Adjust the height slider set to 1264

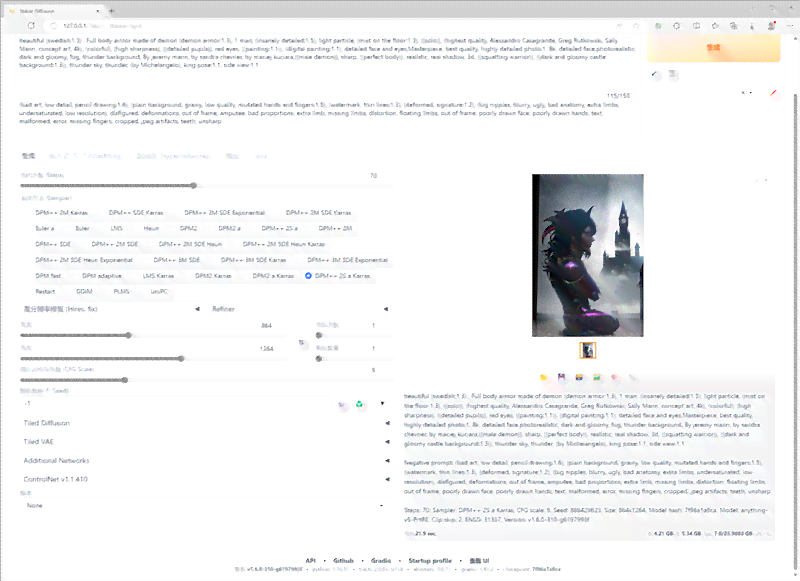155,359
